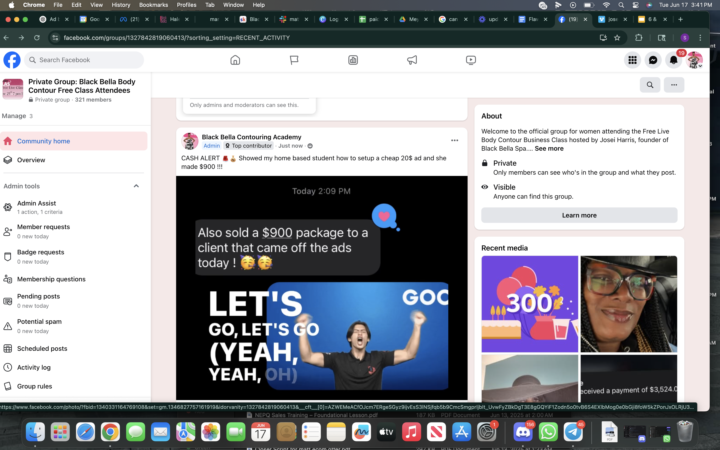Click the group cover thumbnail in sidebar
Viewport: 720px width, 450px height.
tap(13, 89)
